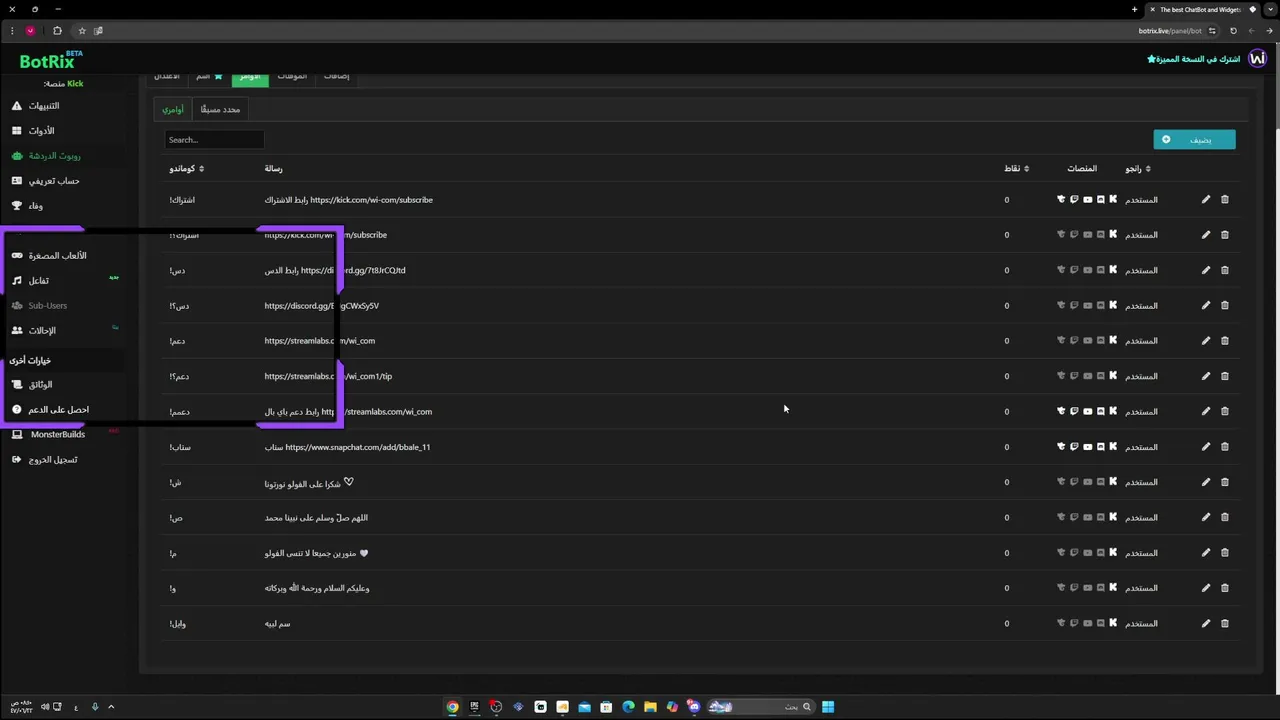Sort the table by the رانجو column
This screenshot has width=1280, height=720.
point(1138,169)
